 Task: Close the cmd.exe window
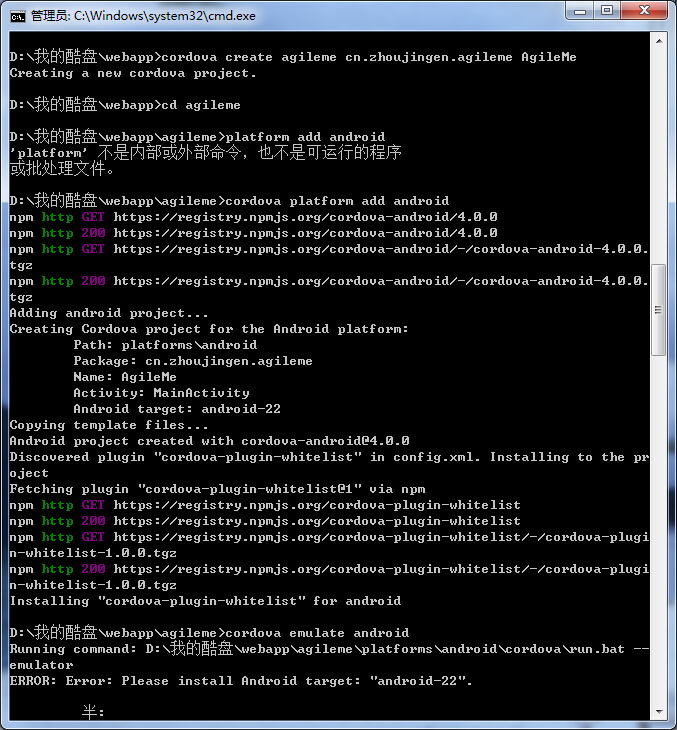click(x=644, y=11)
